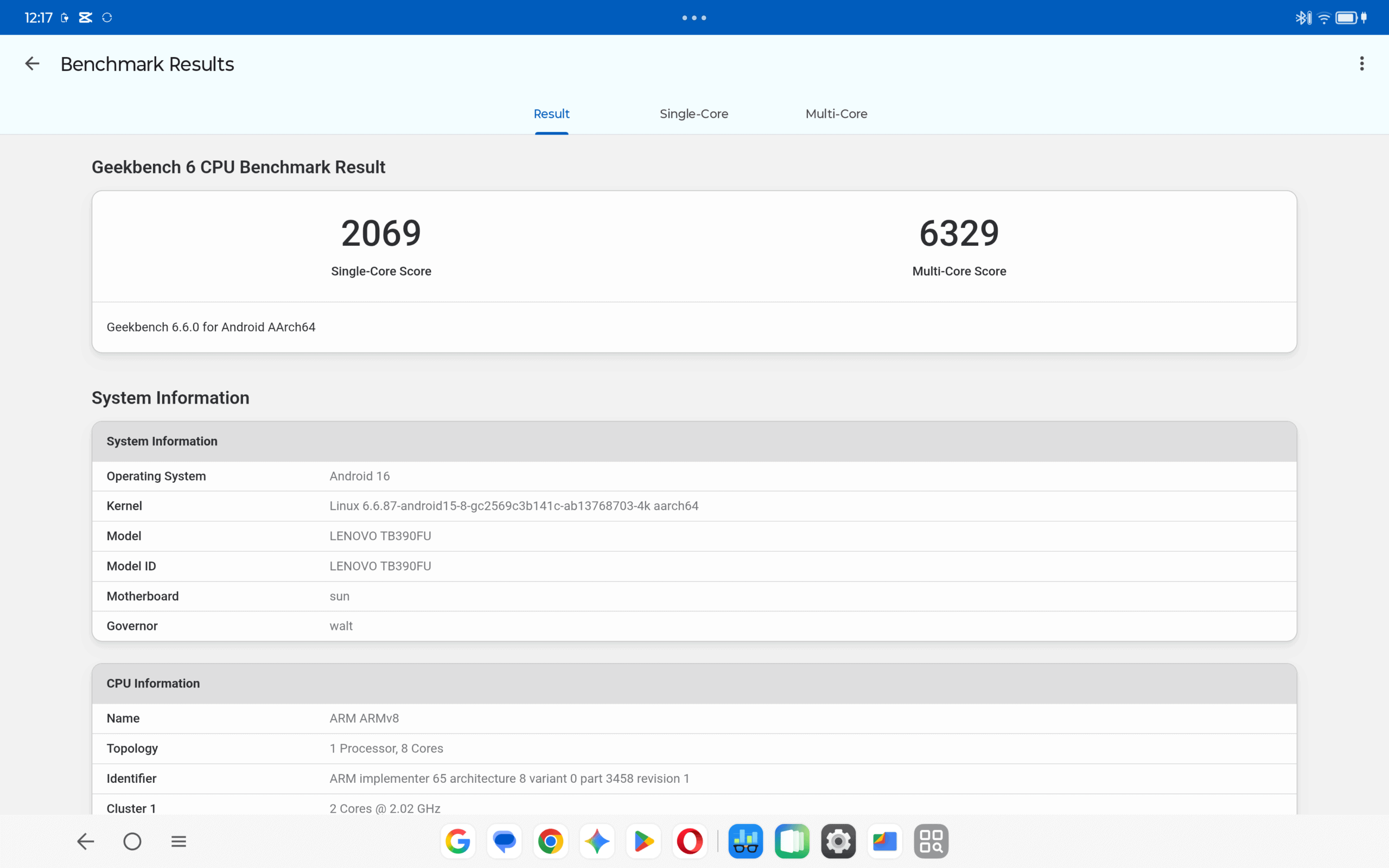
Task: Open Google Messages from the taskbar
Action: click(x=505, y=841)
